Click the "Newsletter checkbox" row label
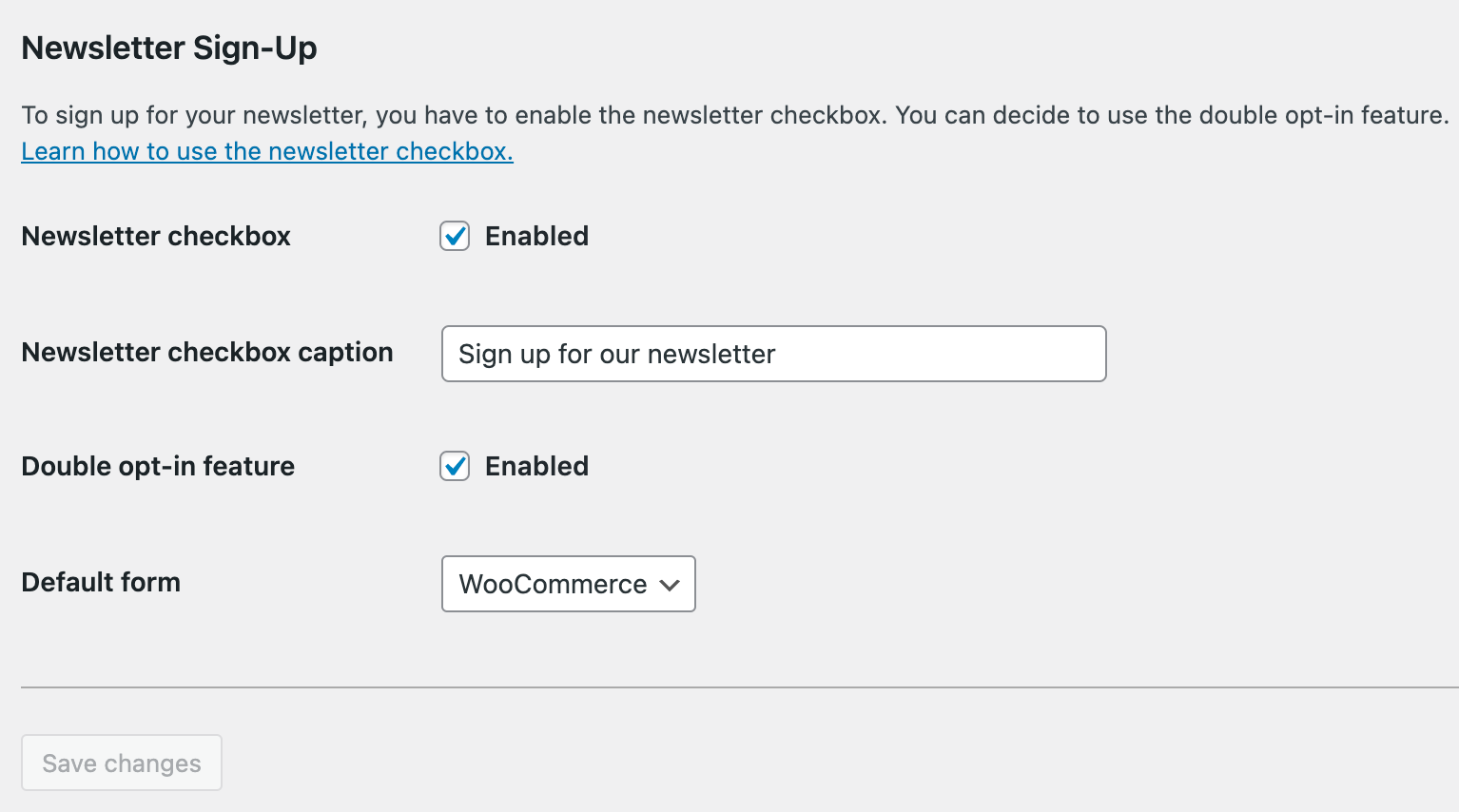The width and height of the screenshot is (1459, 812). click(156, 236)
